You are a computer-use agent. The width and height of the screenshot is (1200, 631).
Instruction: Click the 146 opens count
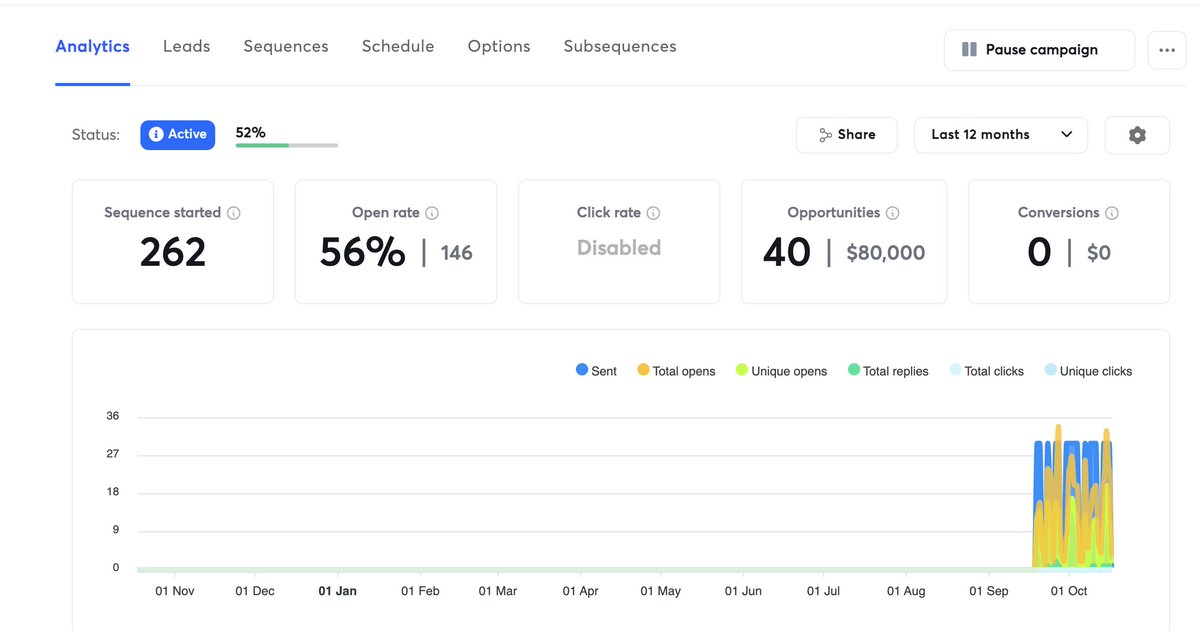456,254
